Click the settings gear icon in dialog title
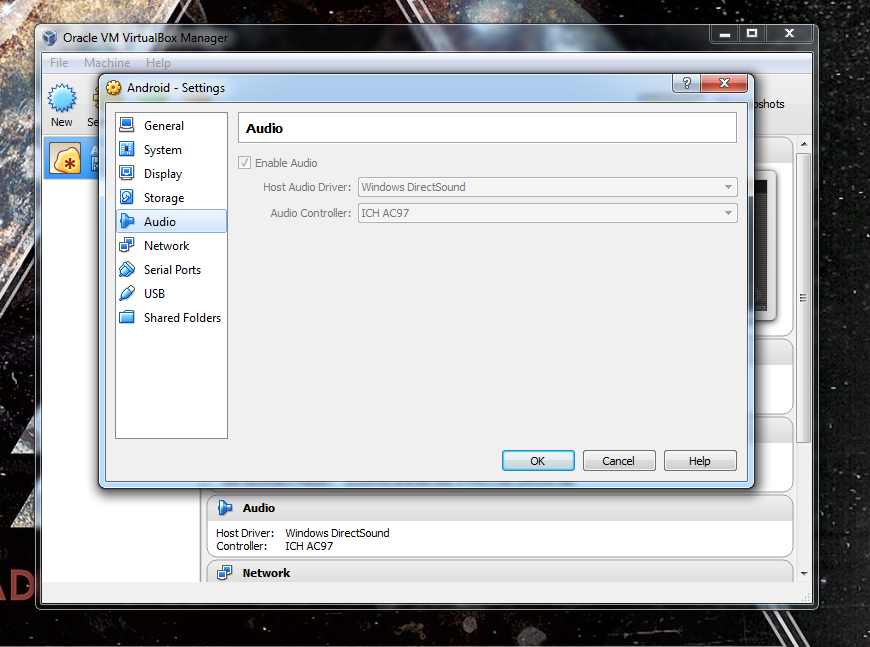This screenshot has height=647, width=870. pyautogui.click(x=113, y=88)
